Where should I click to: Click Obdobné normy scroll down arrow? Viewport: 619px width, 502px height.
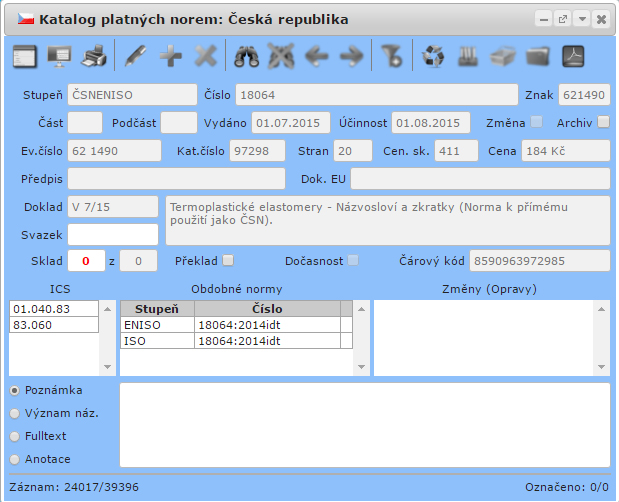click(361, 367)
